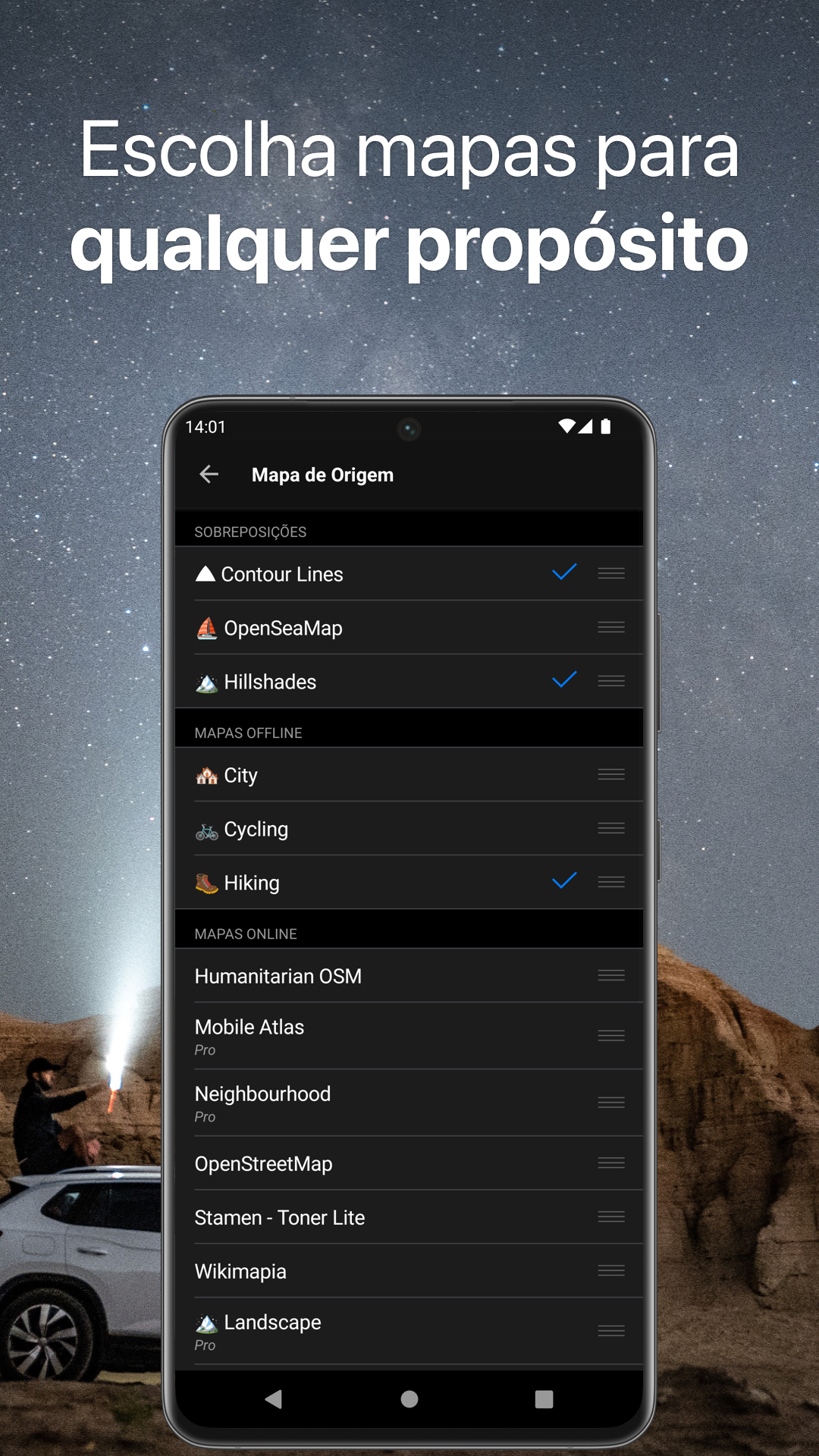Choose the Landscape Pro map
Screen dimensions: 819x1456
(x=409, y=1332)
